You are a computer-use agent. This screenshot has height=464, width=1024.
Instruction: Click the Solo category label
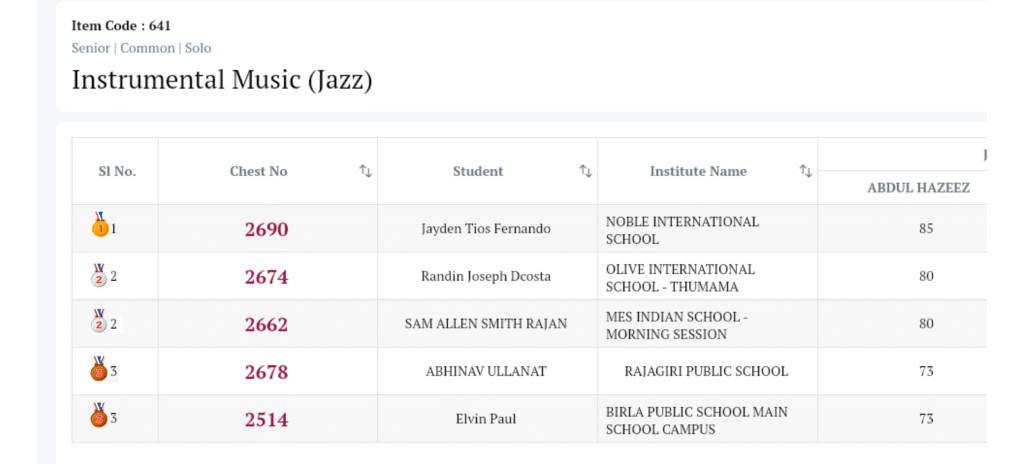coord(198,48)
